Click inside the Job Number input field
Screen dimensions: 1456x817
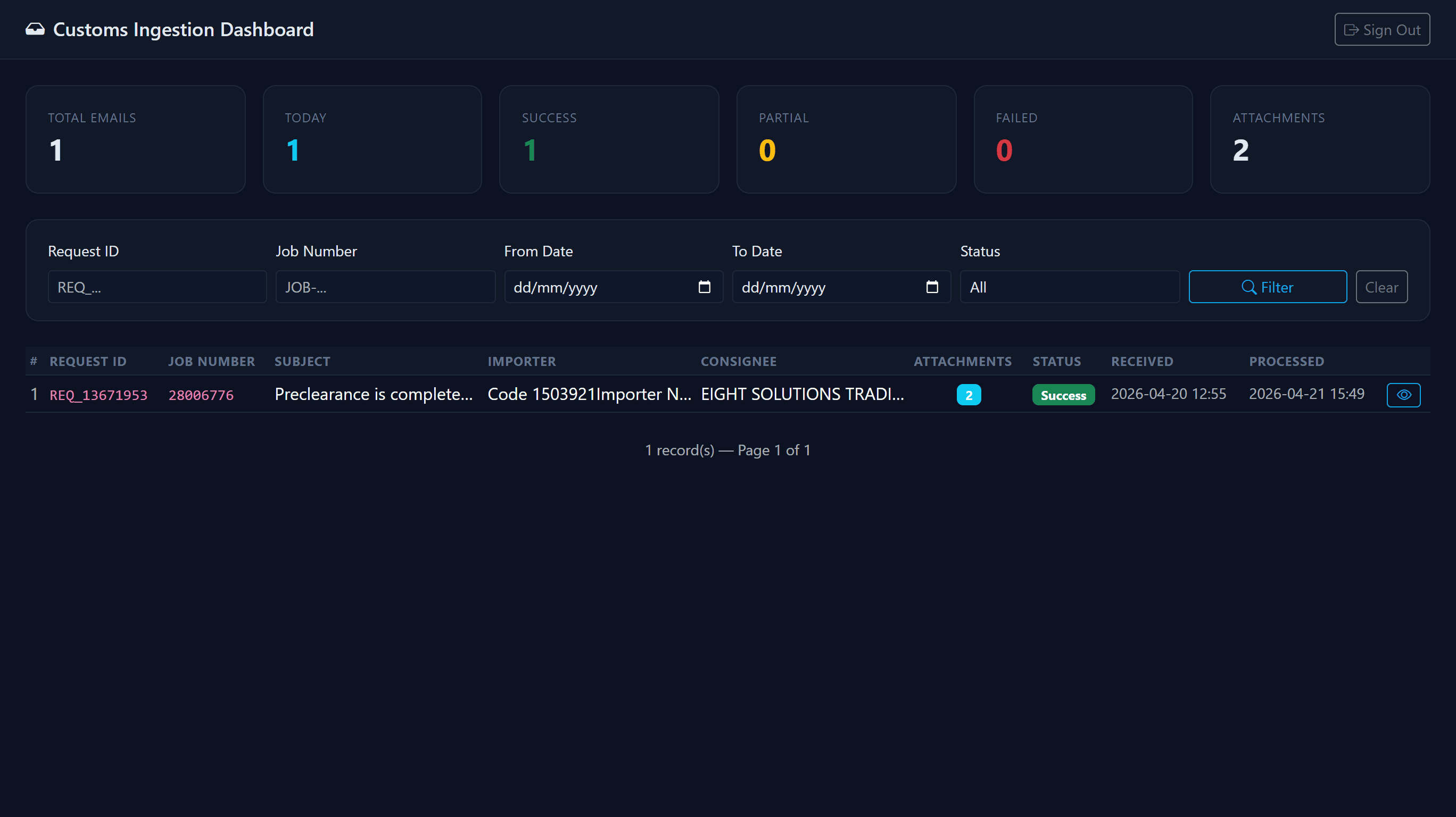click(385, 287)
